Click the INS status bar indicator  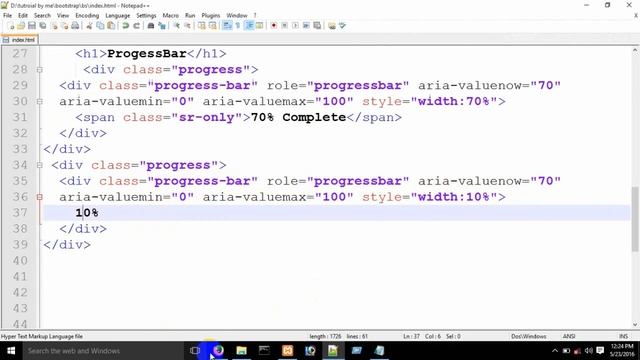(623, 337)
